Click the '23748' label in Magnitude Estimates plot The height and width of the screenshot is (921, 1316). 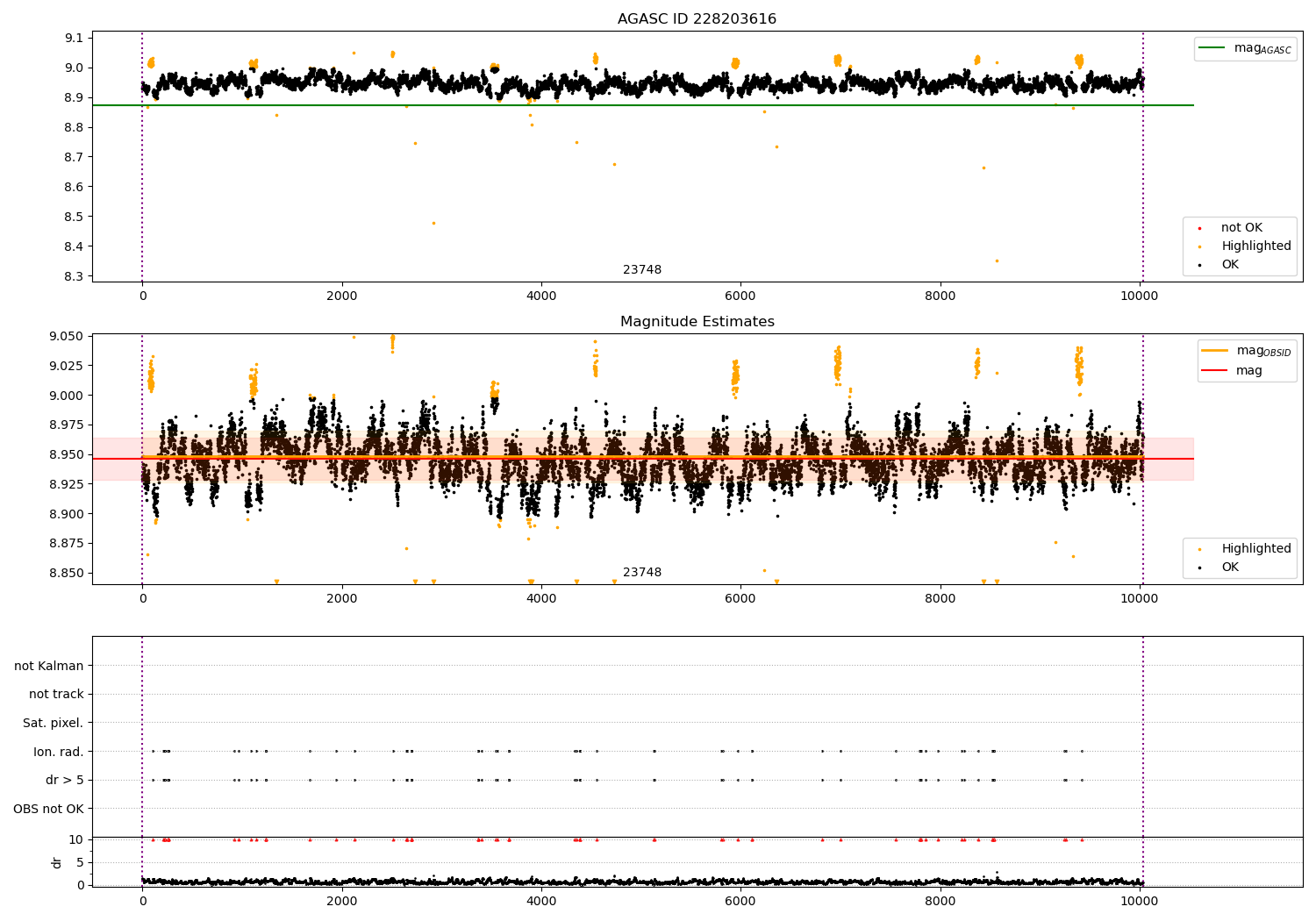pos(642,573)
